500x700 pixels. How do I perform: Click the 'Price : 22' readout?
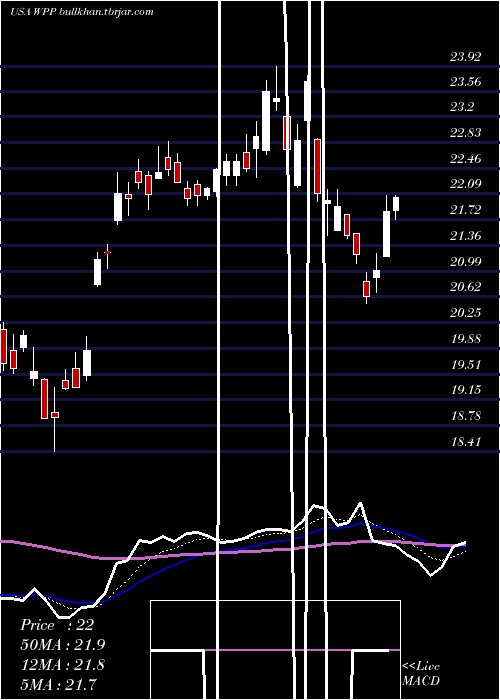pos(57,625)
